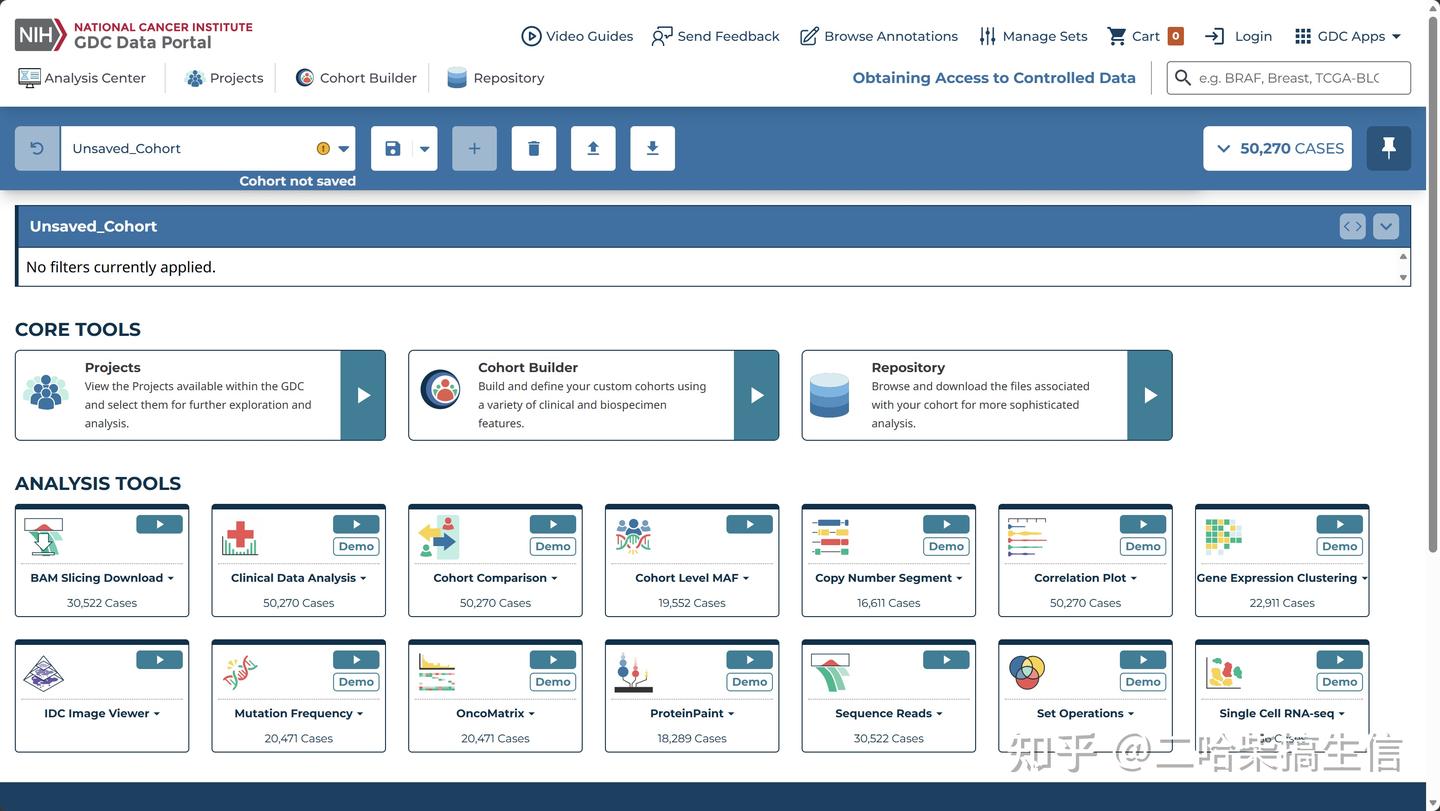This screenshot has height=811, width=1440.
Task: Open the GDC Apps dropdown menu
Action: [1347, 36]
